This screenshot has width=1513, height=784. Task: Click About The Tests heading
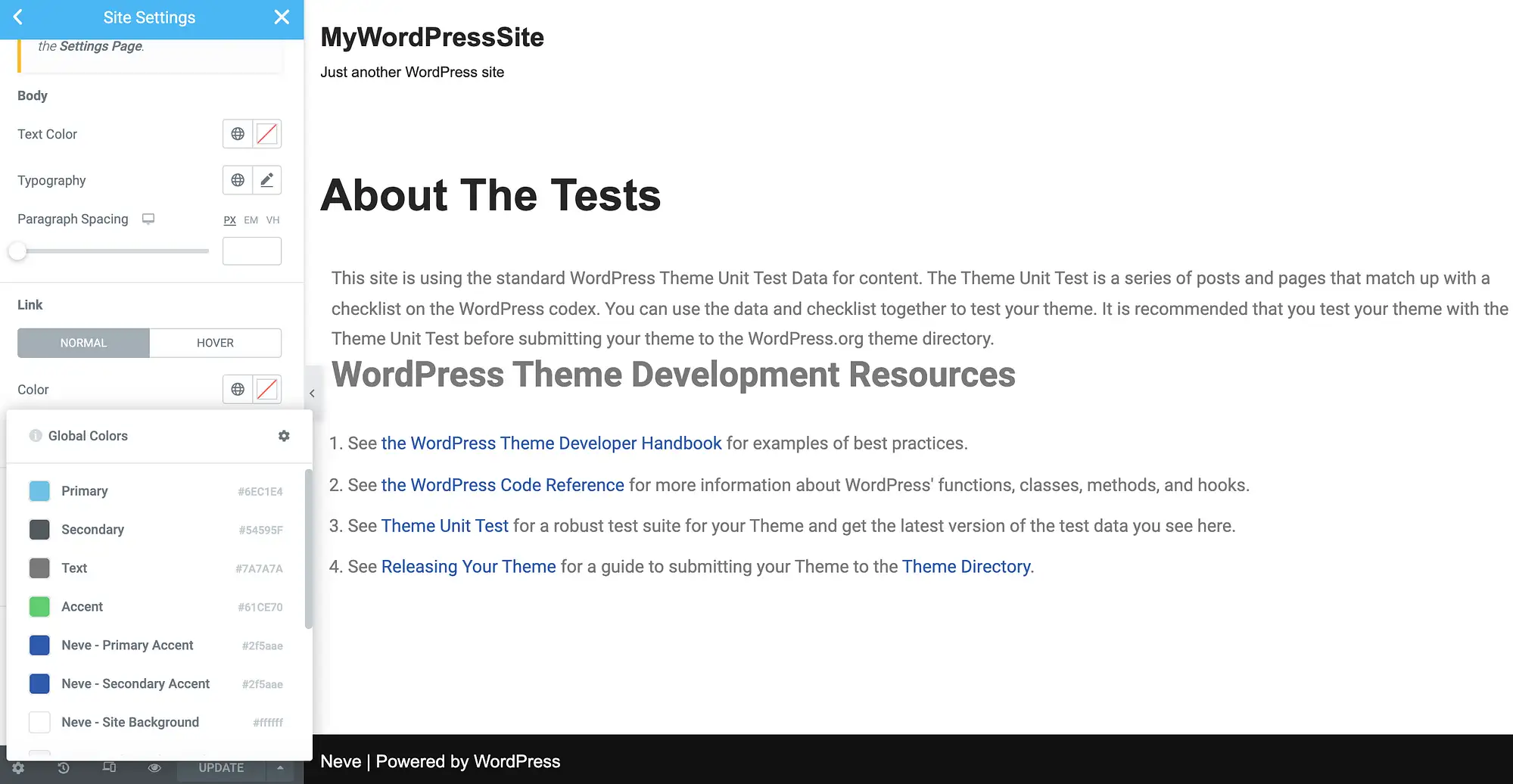click(490, 195)
